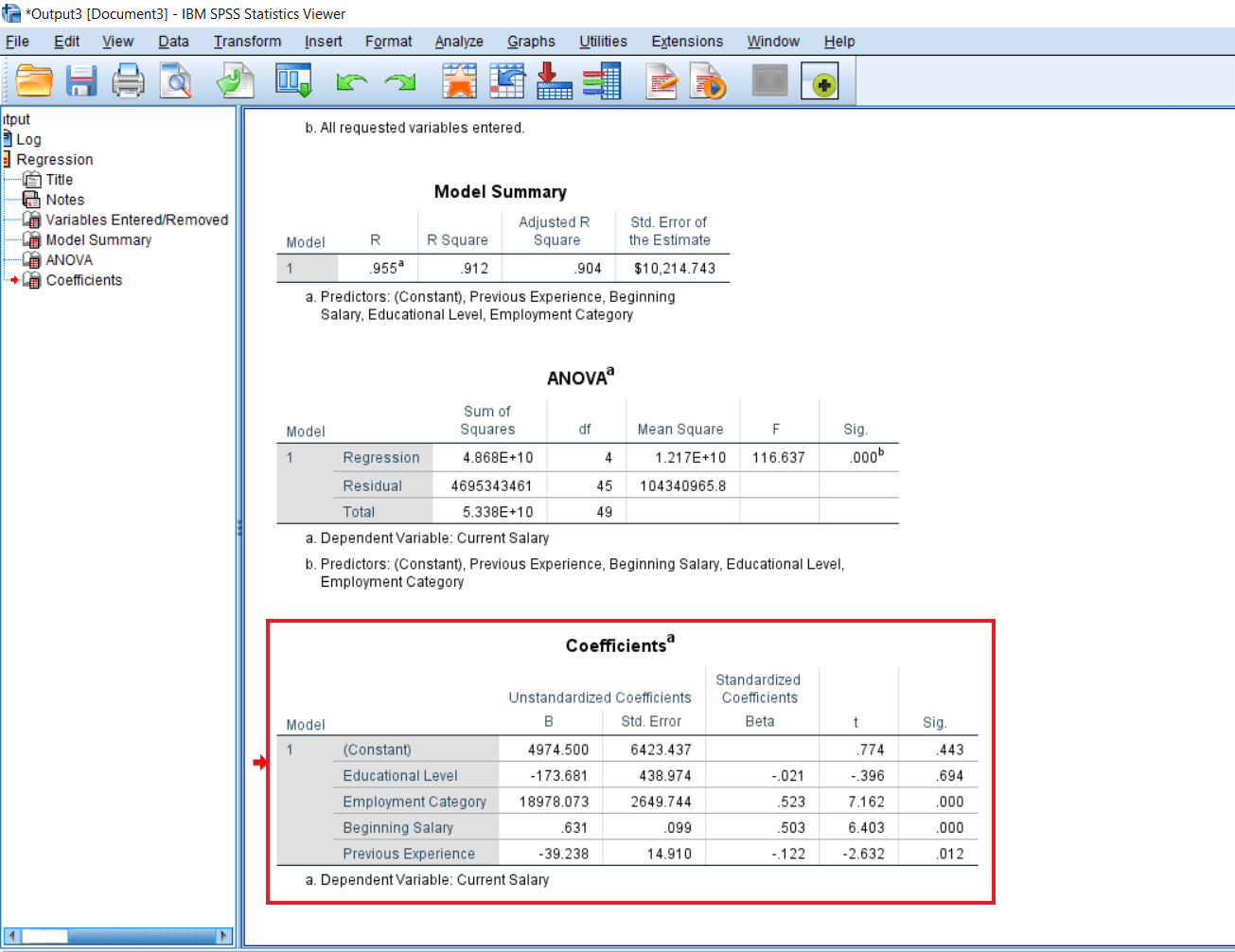
Task: Click the Run script play icon
Action: coord(708,81)
